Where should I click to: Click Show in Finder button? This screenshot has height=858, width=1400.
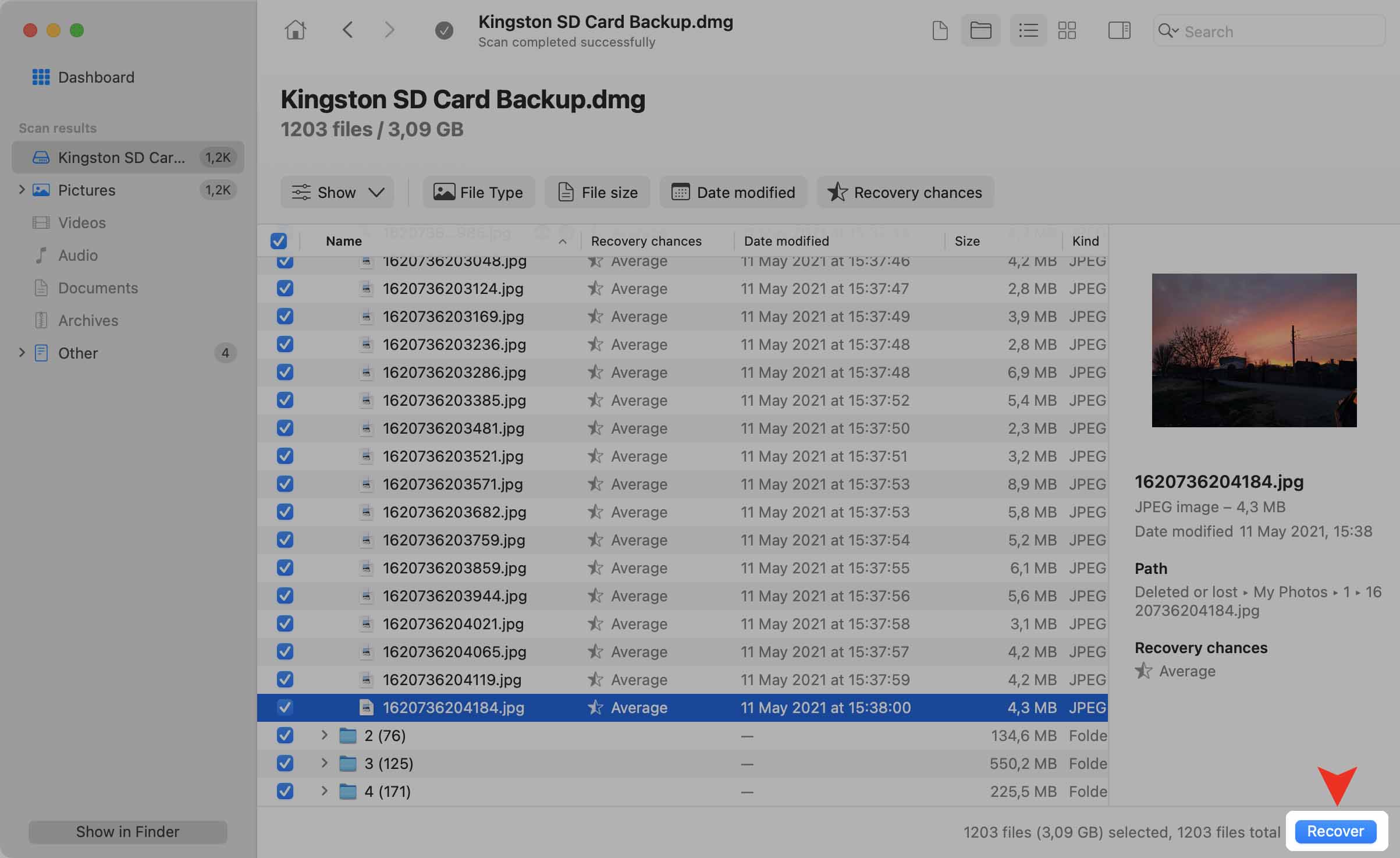point(127,831)
